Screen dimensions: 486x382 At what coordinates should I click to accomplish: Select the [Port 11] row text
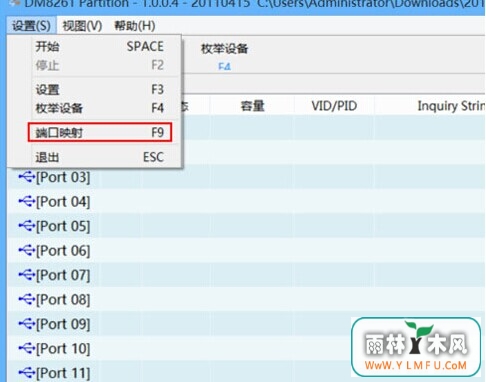[63, 373]
